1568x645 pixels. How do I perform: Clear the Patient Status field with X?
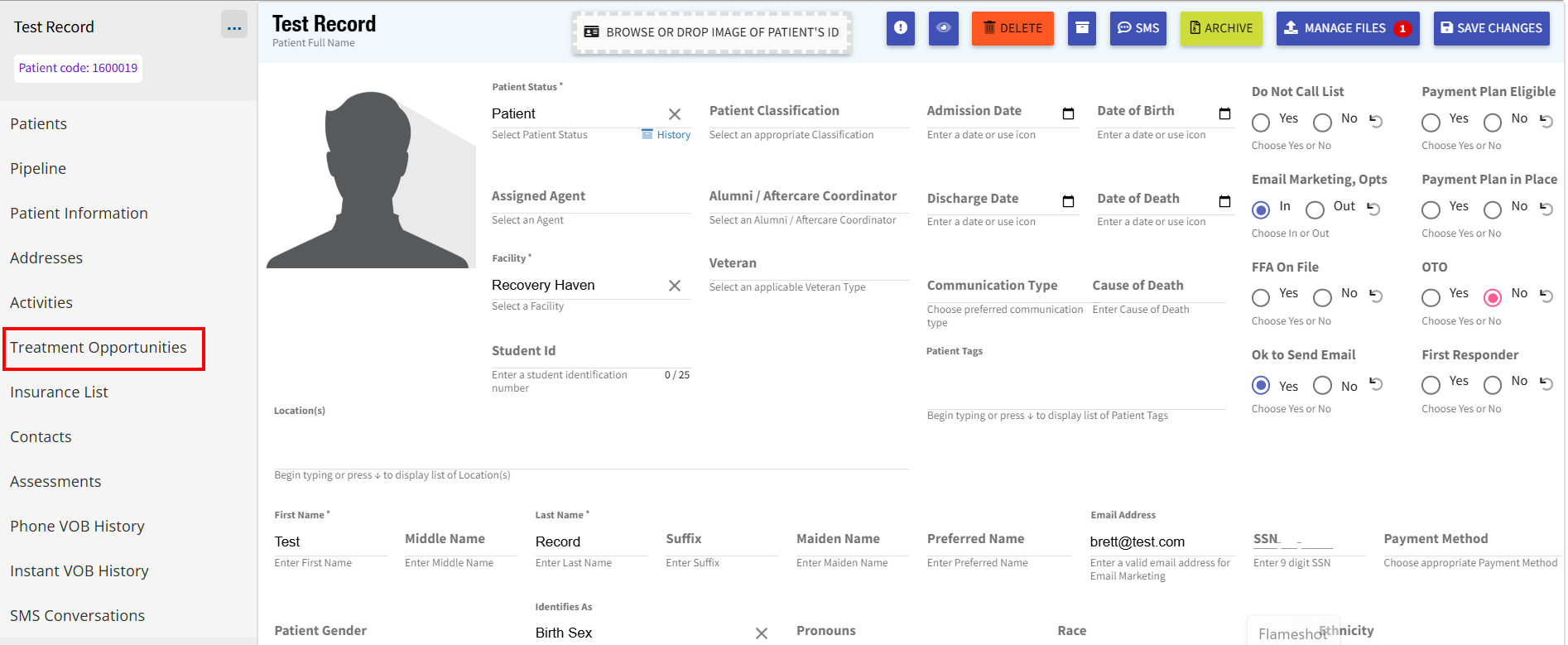coord(675,114)
